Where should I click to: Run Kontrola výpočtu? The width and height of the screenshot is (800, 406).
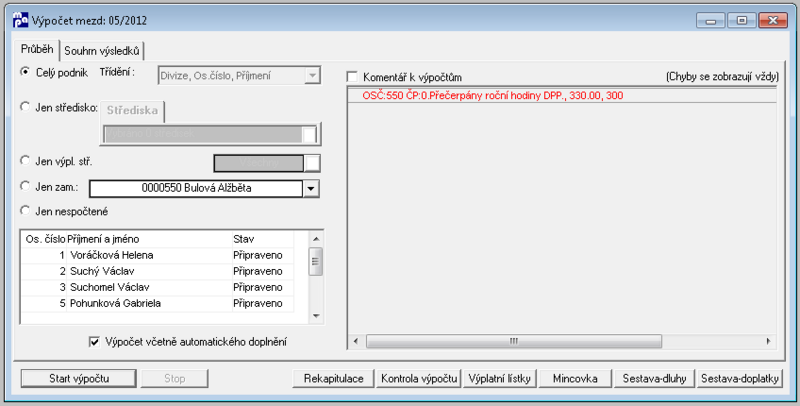click(x=419, y=378)
